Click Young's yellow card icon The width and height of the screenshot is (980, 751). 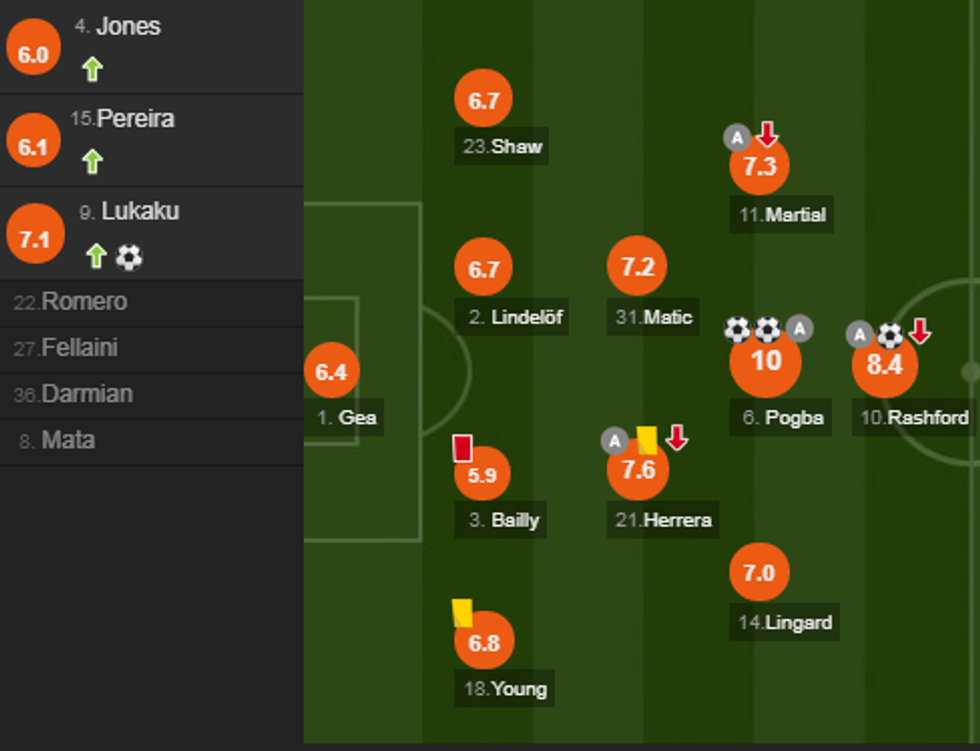[462, 612]
